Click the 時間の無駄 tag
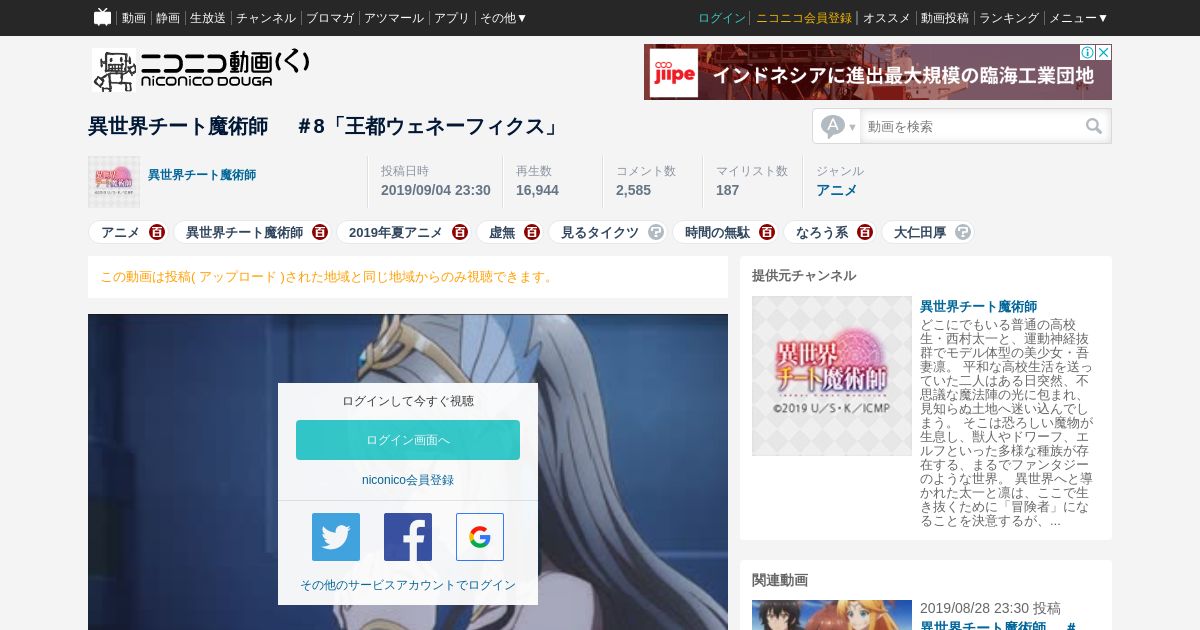This screenshot has height=630, width=1200. coord(717,232)
